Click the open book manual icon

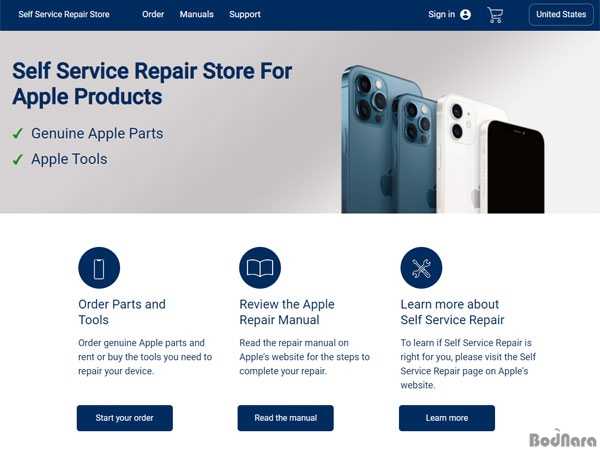(260, 268)
